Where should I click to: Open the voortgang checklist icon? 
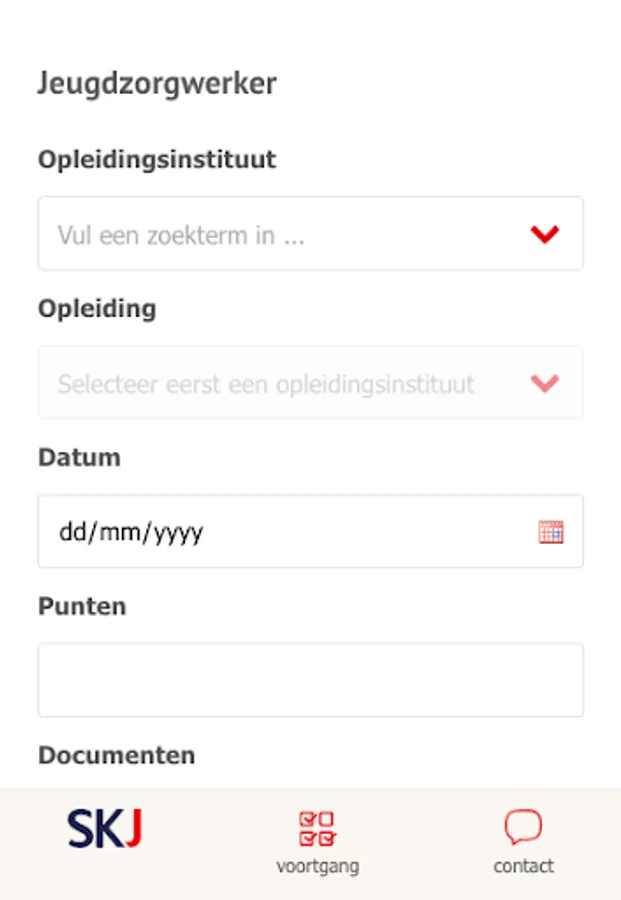[317, 828]
